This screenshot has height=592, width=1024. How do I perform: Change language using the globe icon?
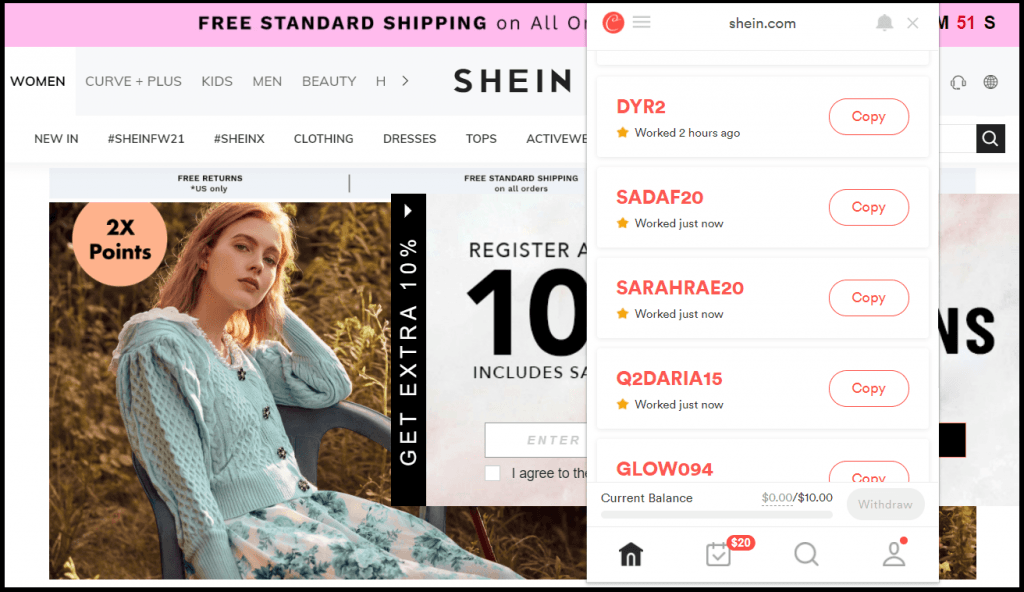990,82
